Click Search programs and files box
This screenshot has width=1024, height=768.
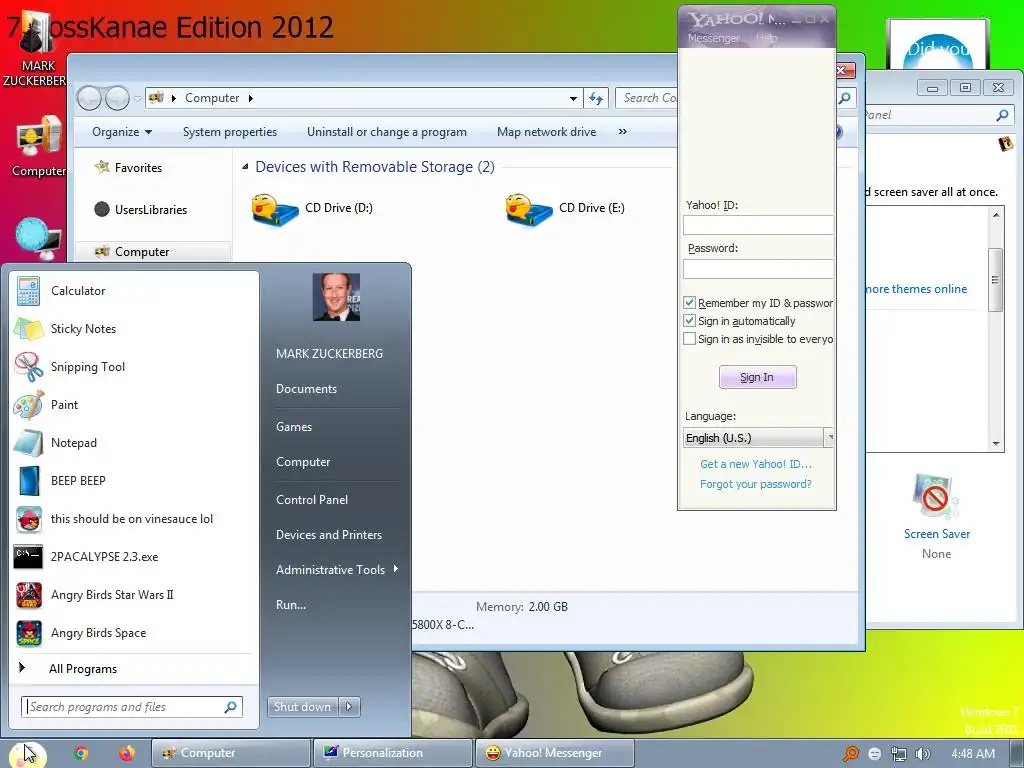(132, 707)
